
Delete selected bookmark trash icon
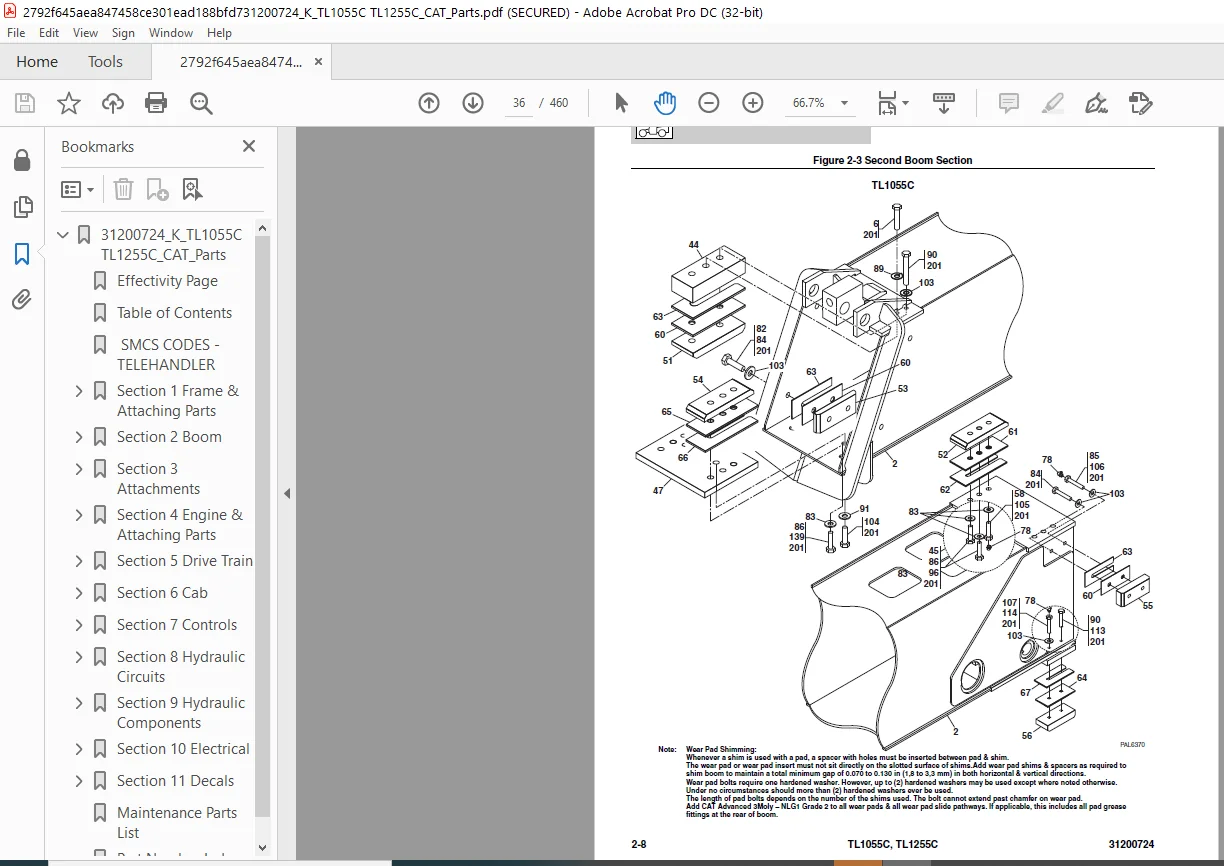pyautogui.click(x=123, y=189)
